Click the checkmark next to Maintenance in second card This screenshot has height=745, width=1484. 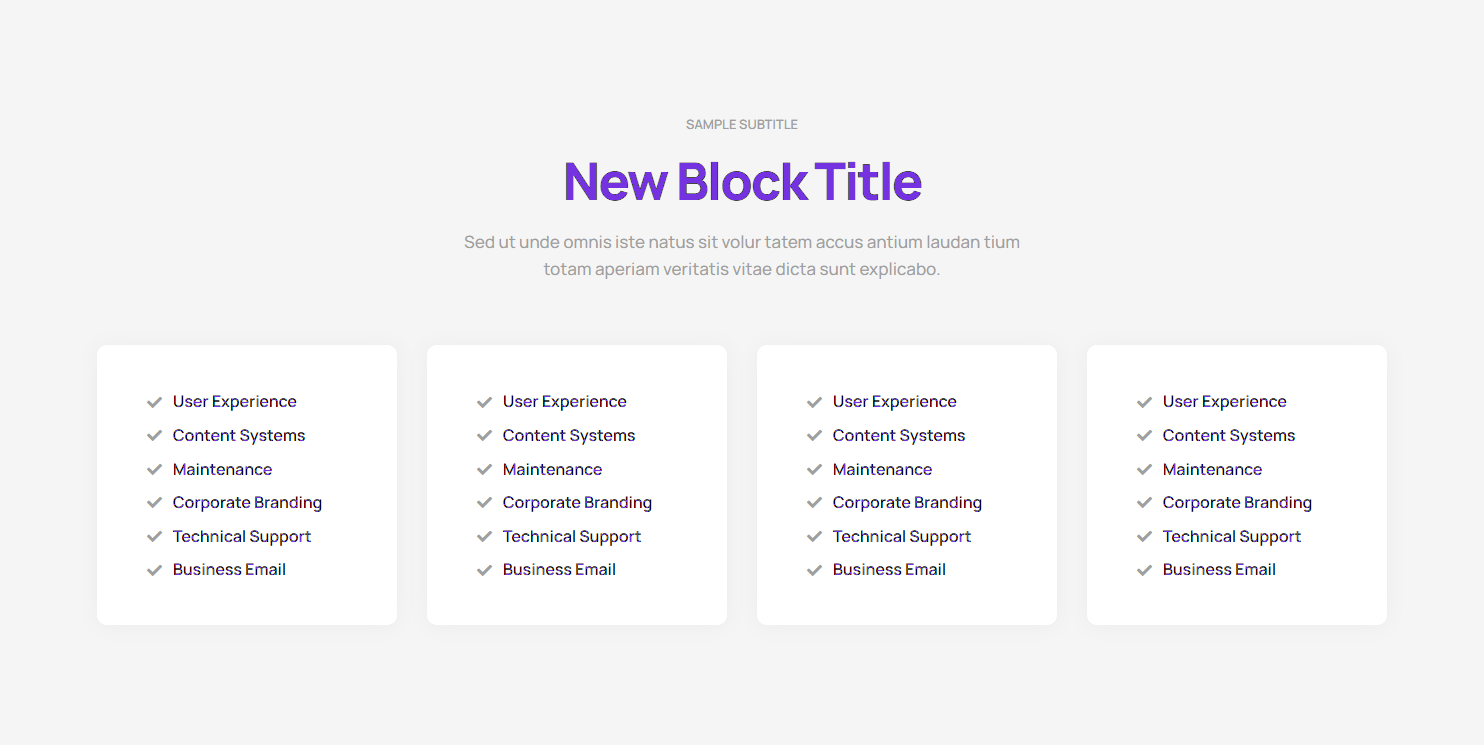click(484, 470)
